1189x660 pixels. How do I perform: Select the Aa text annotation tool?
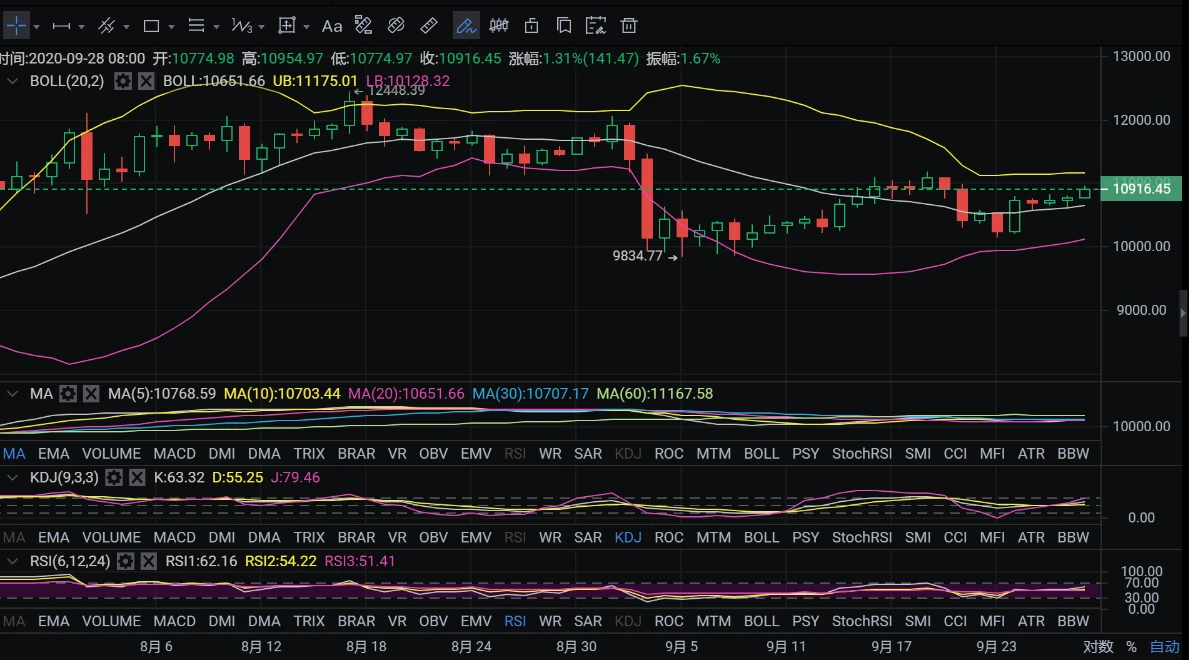331,26
